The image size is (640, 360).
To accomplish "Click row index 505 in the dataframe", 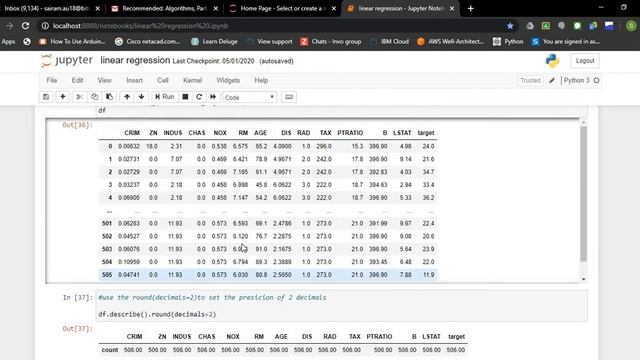I will 107,275.
